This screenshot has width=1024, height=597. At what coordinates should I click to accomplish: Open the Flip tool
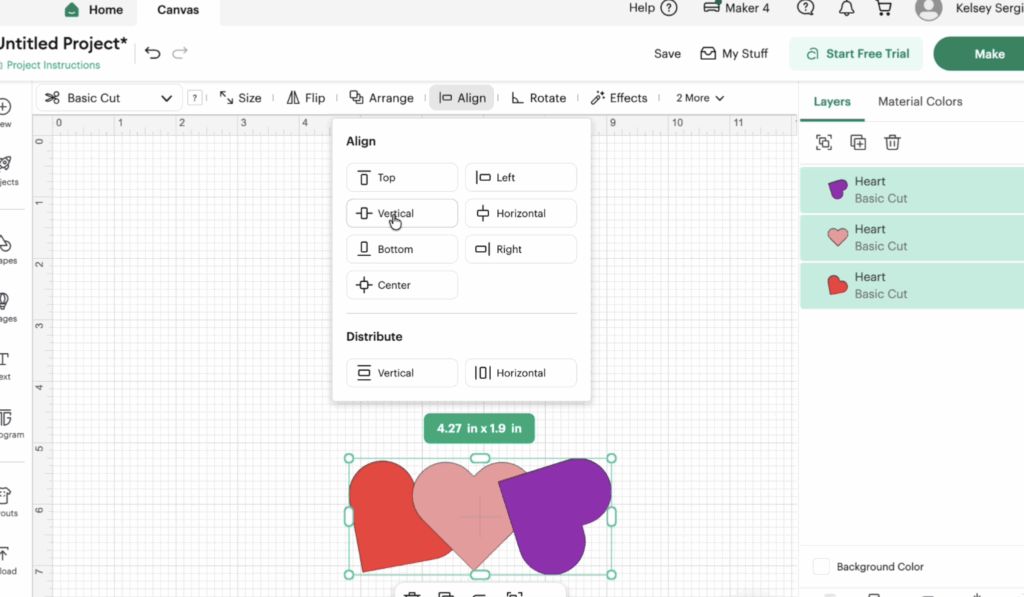tap(306, 98)
